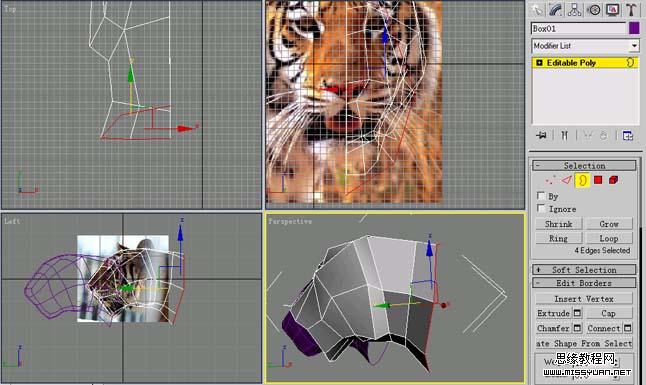Open the Hierarchy panel tab

(x=575, y=9)
